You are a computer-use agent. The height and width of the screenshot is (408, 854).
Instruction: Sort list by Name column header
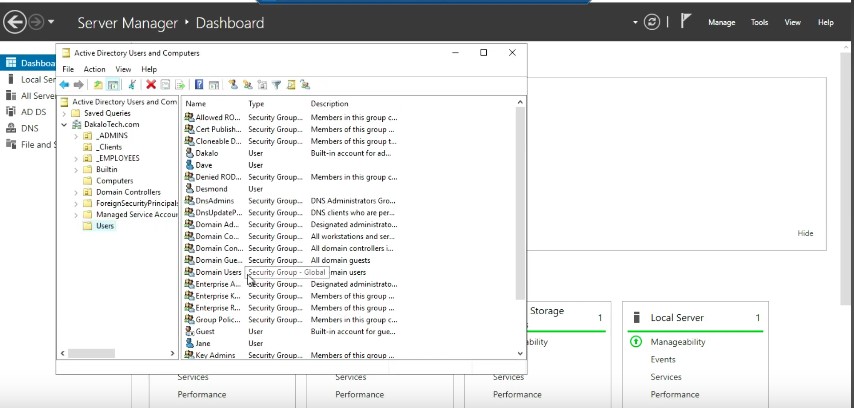click(196, 103)
